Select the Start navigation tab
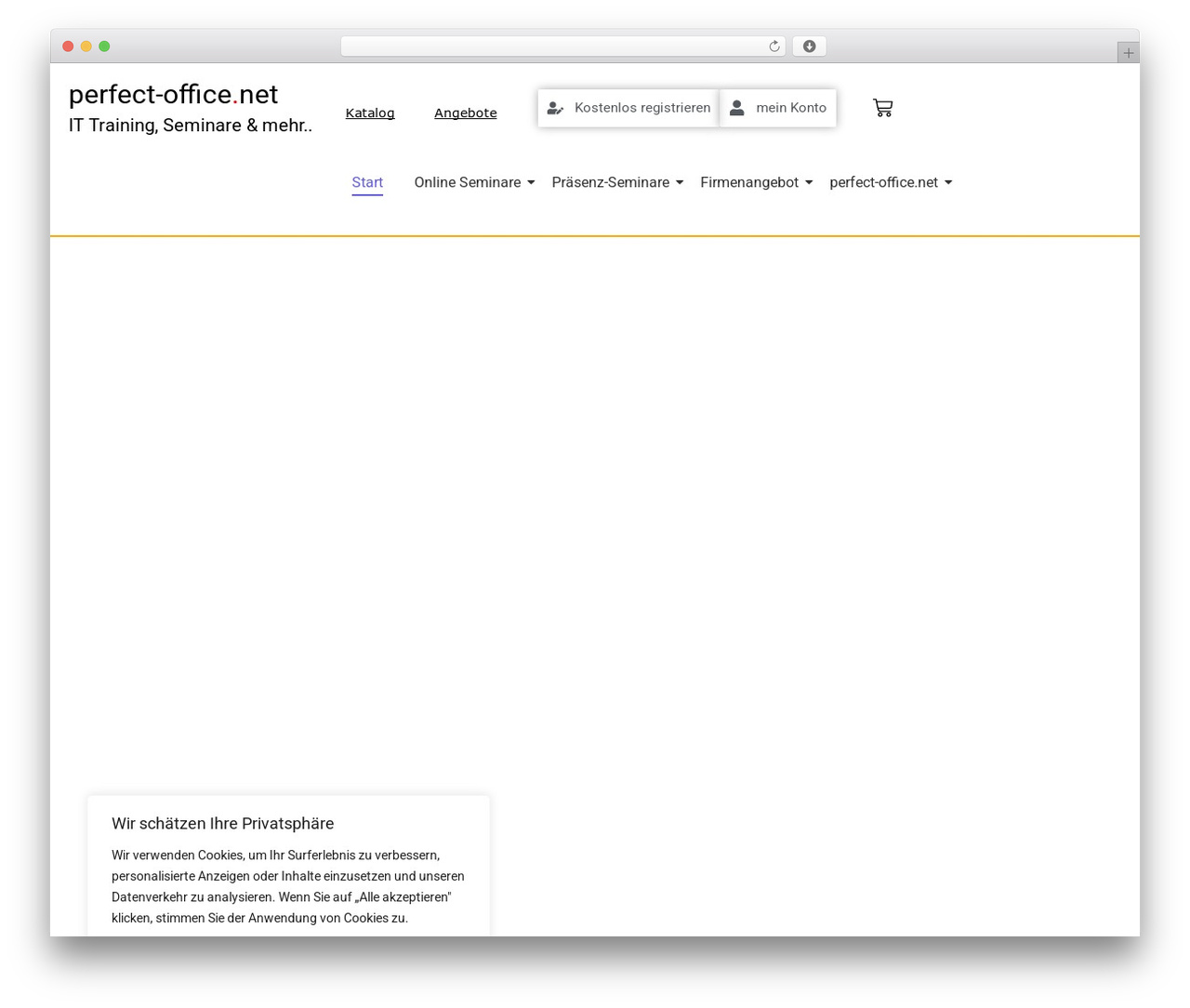 [367, 182]
